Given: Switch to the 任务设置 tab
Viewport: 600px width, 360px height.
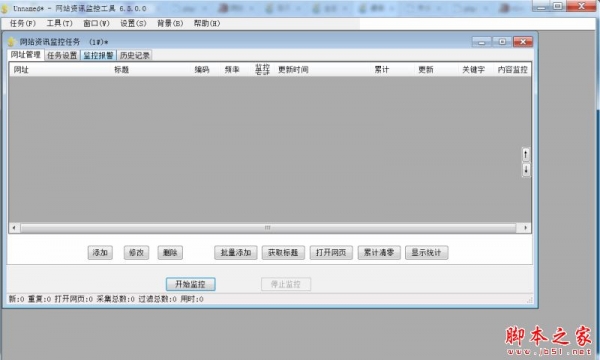Looking at the screenshot, I should (x=62, y=55).
